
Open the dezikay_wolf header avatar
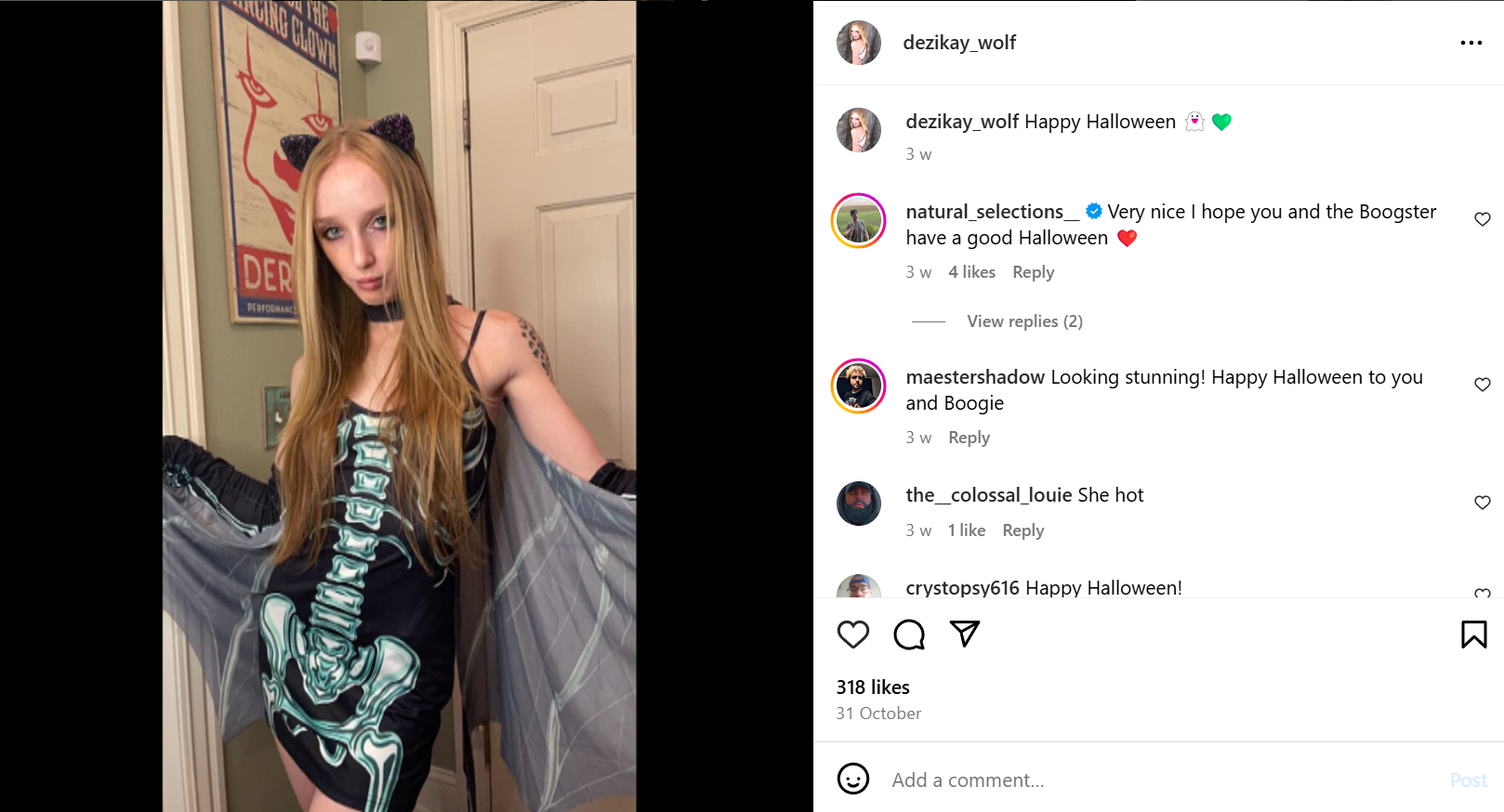[x=858, y=43]
